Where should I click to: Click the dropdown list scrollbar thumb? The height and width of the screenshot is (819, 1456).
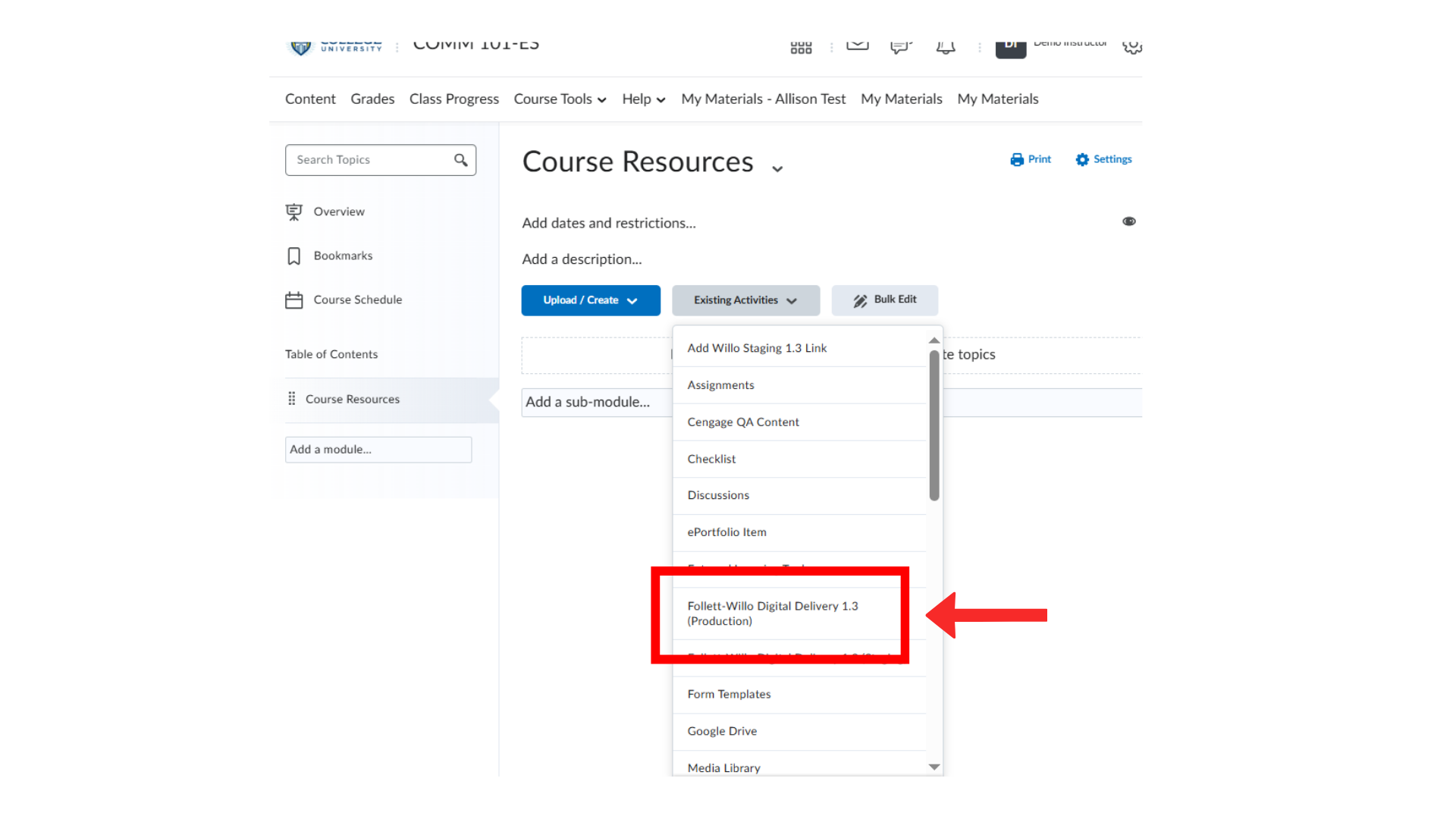(934, 425)
